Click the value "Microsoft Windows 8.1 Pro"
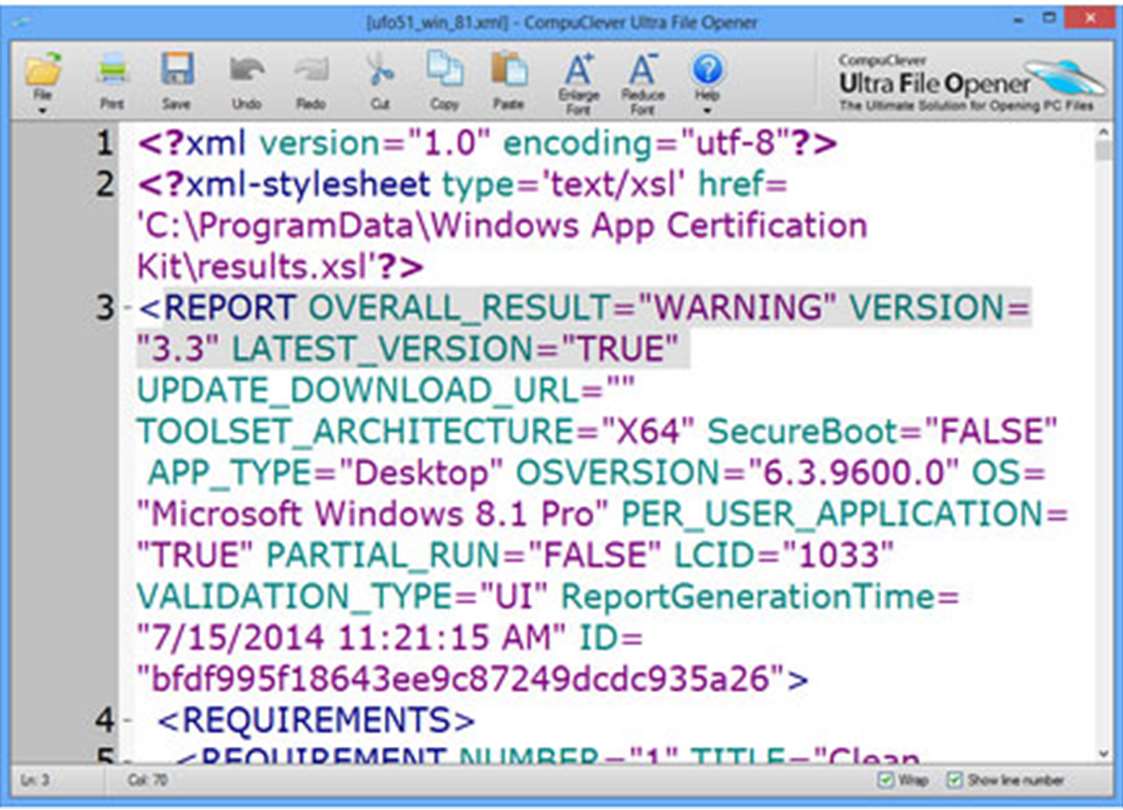Viewport: 1123px width, 810px height. click(372, 514)
